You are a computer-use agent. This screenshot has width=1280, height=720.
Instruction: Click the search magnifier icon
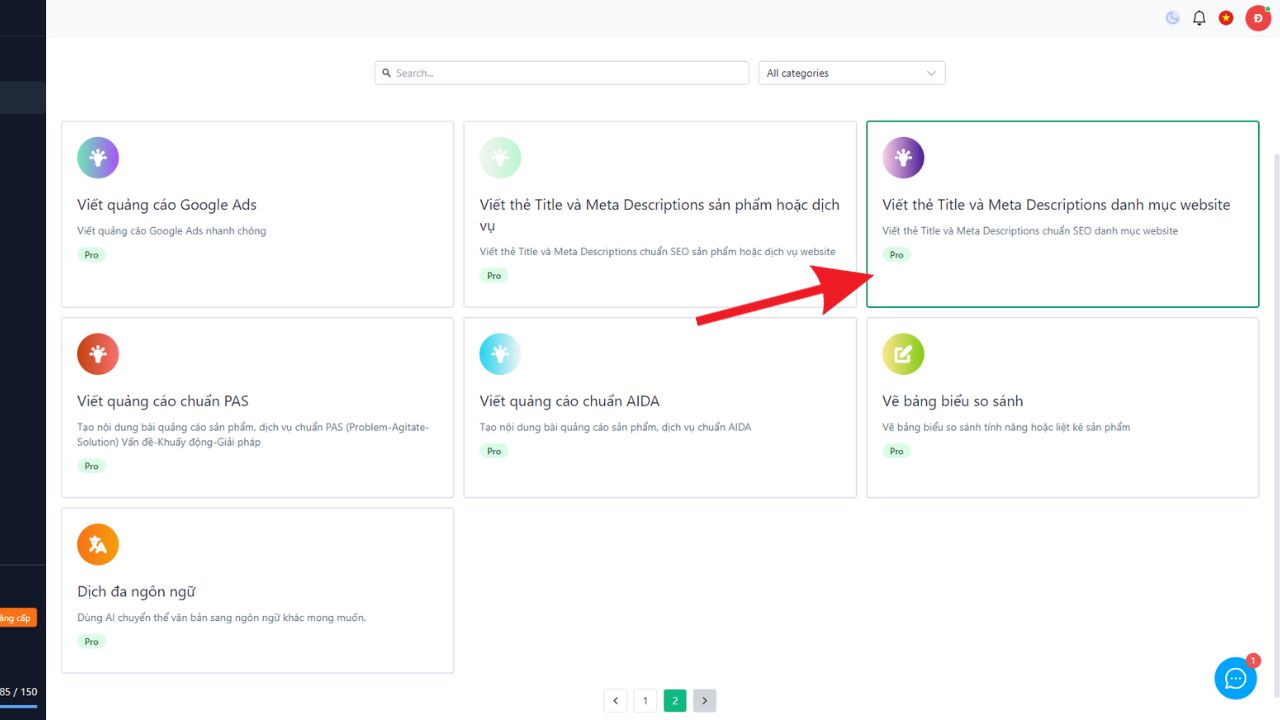(x=387, y=73)
